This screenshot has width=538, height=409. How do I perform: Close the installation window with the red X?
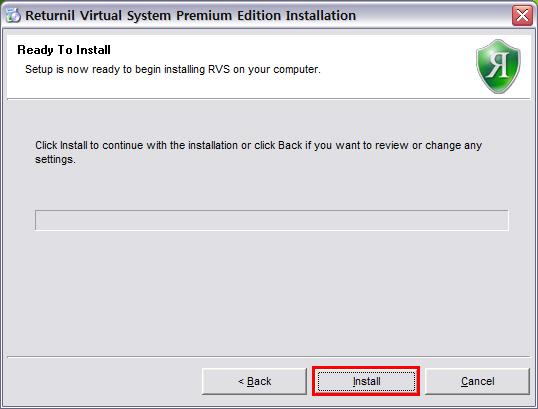[522, 15]
